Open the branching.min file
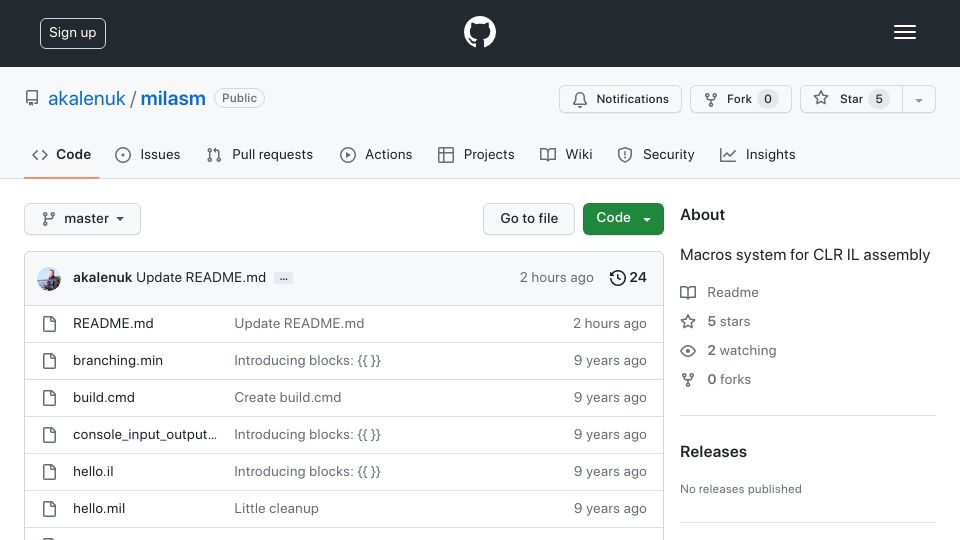The width and height of the screenshot is (960, 540). tap(118, 361)
